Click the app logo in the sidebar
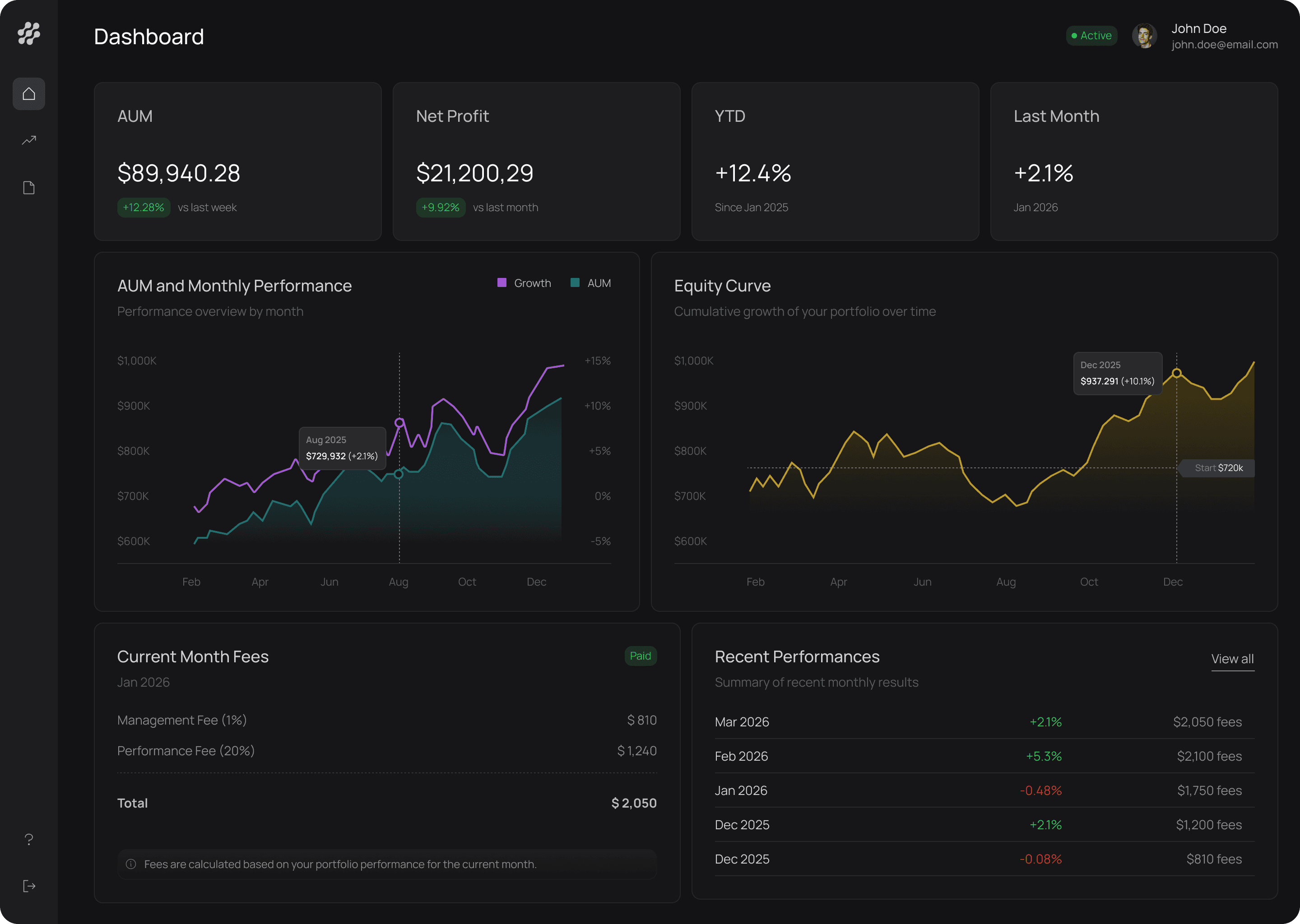 [28, 33]
